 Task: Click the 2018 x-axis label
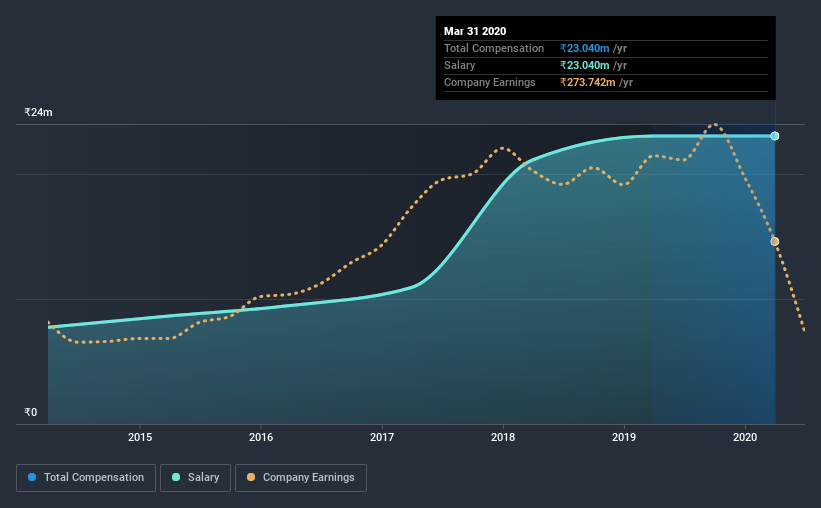503,437
